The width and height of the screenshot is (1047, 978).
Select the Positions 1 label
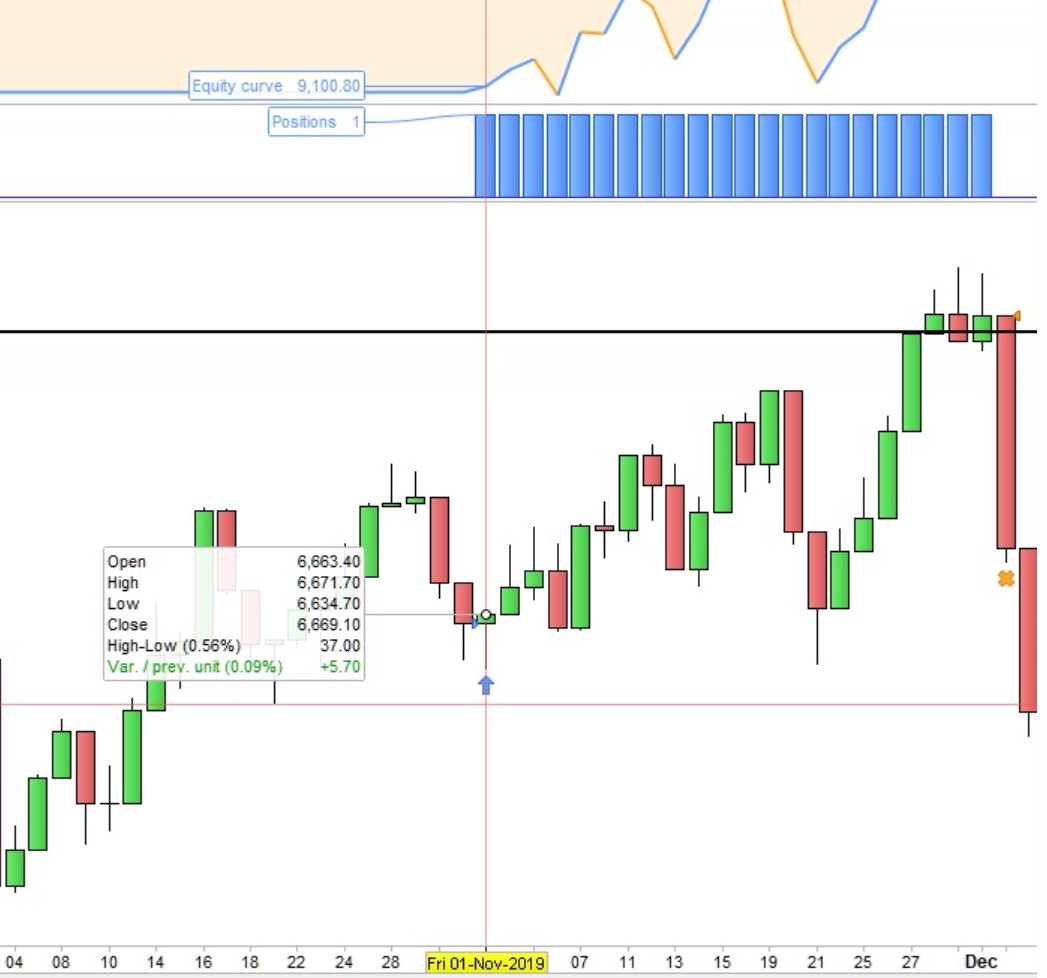(x=317, y=121)
